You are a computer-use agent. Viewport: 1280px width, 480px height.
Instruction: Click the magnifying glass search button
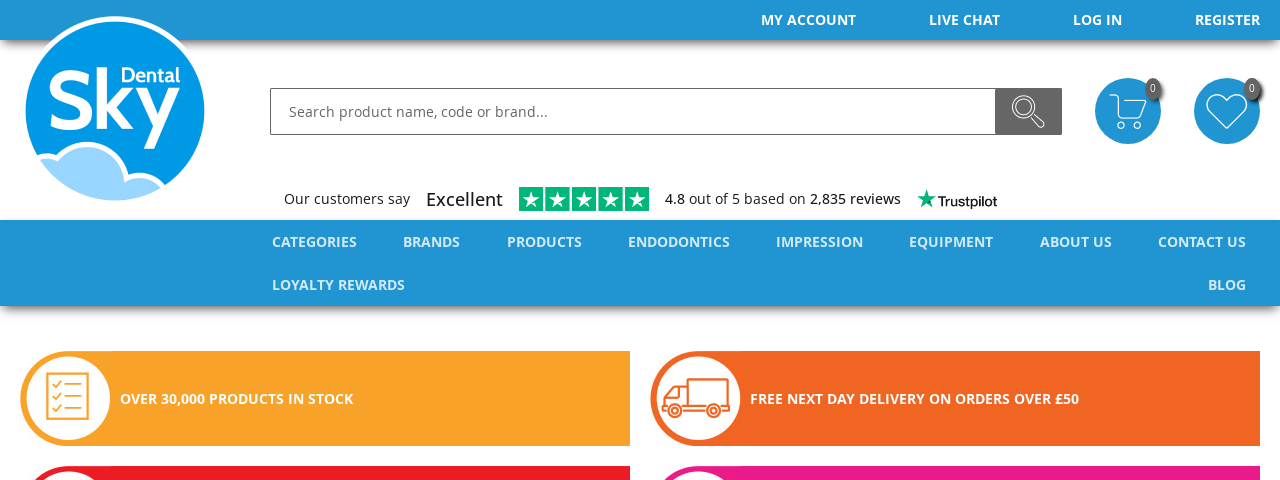point(1028,111)
